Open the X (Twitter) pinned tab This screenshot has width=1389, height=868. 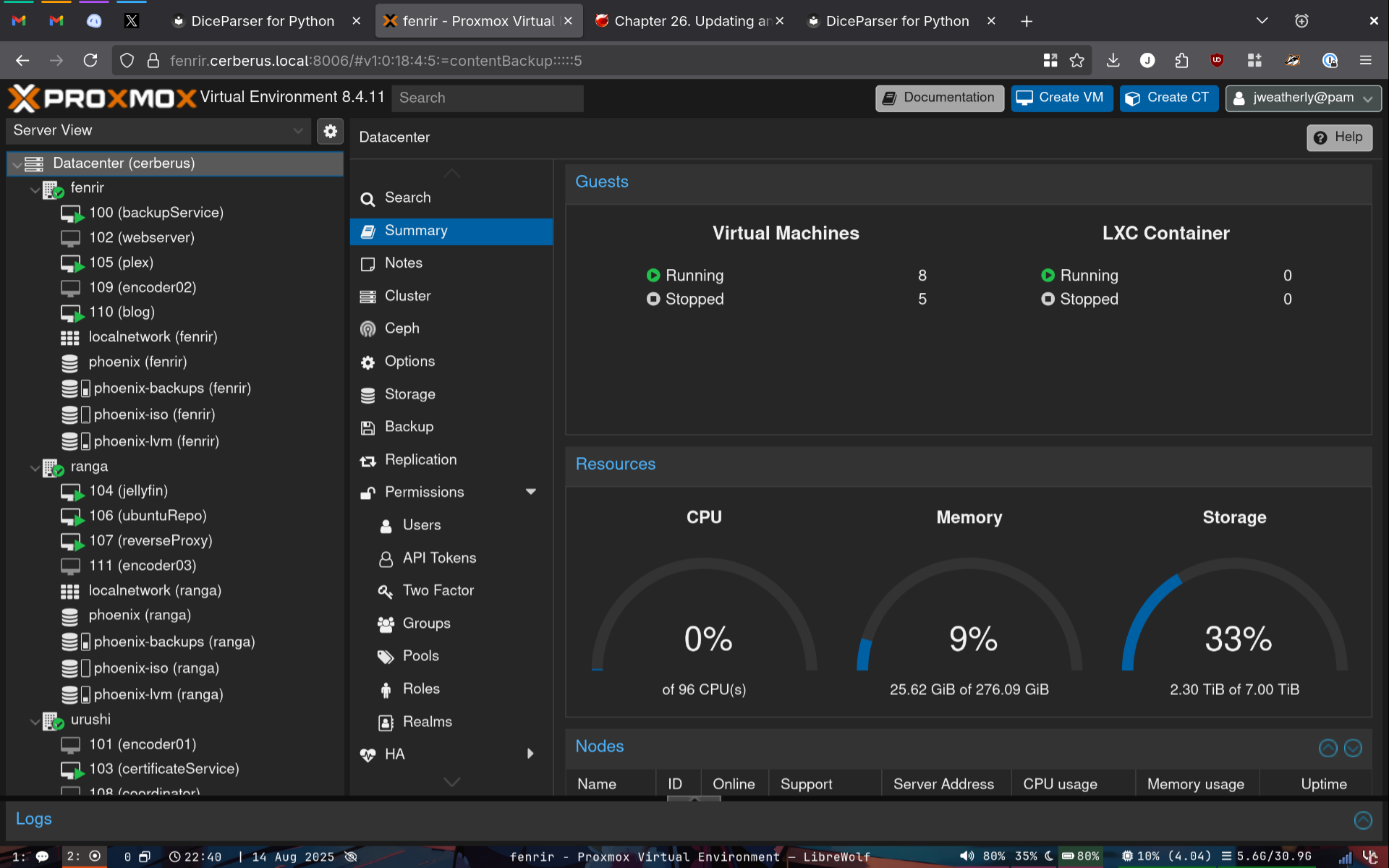131,21
